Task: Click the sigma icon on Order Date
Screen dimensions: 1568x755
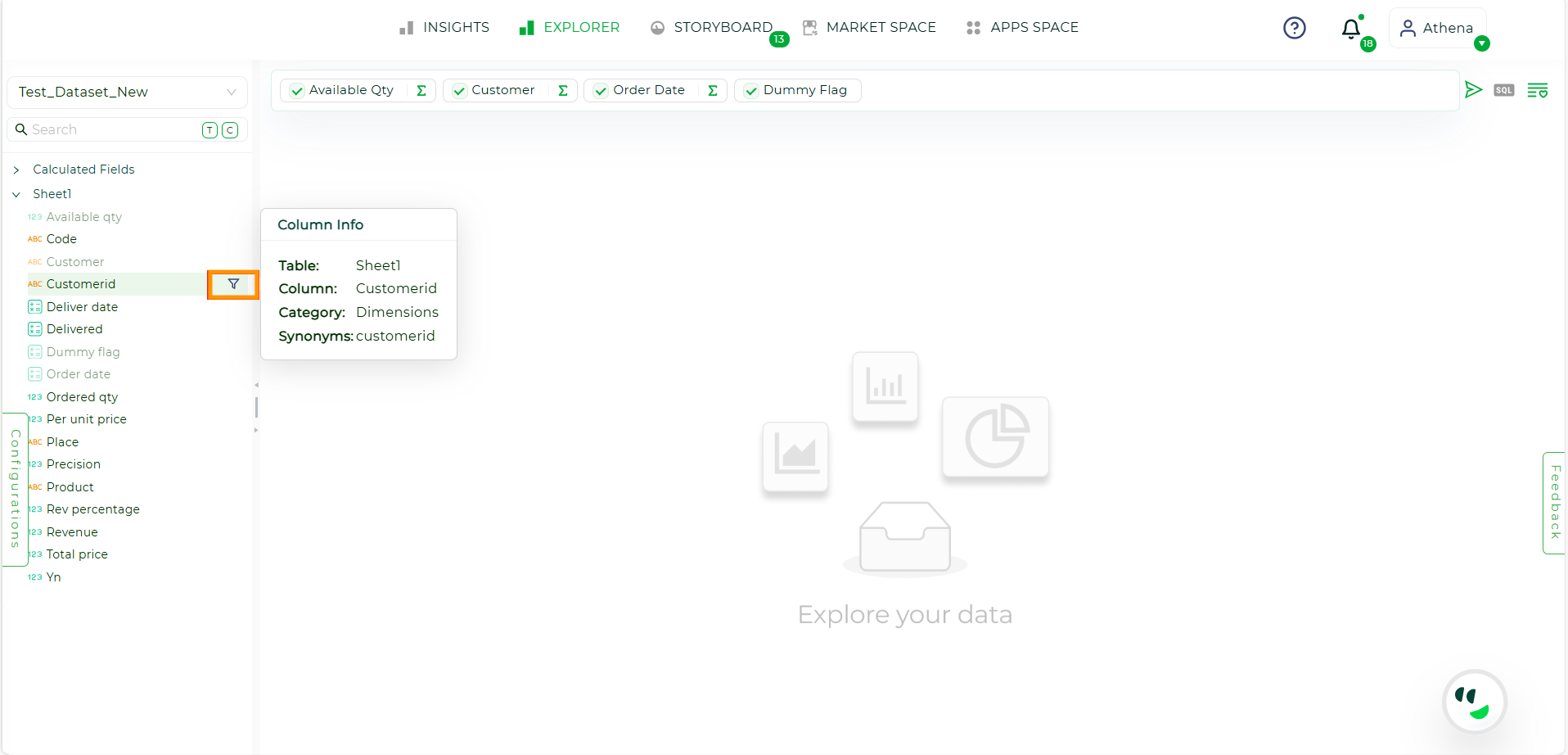Action: click(713, 90)
